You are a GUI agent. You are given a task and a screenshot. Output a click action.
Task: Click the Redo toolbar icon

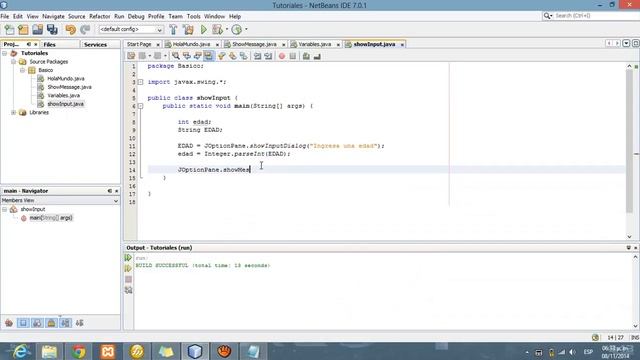tap(85, 29)
